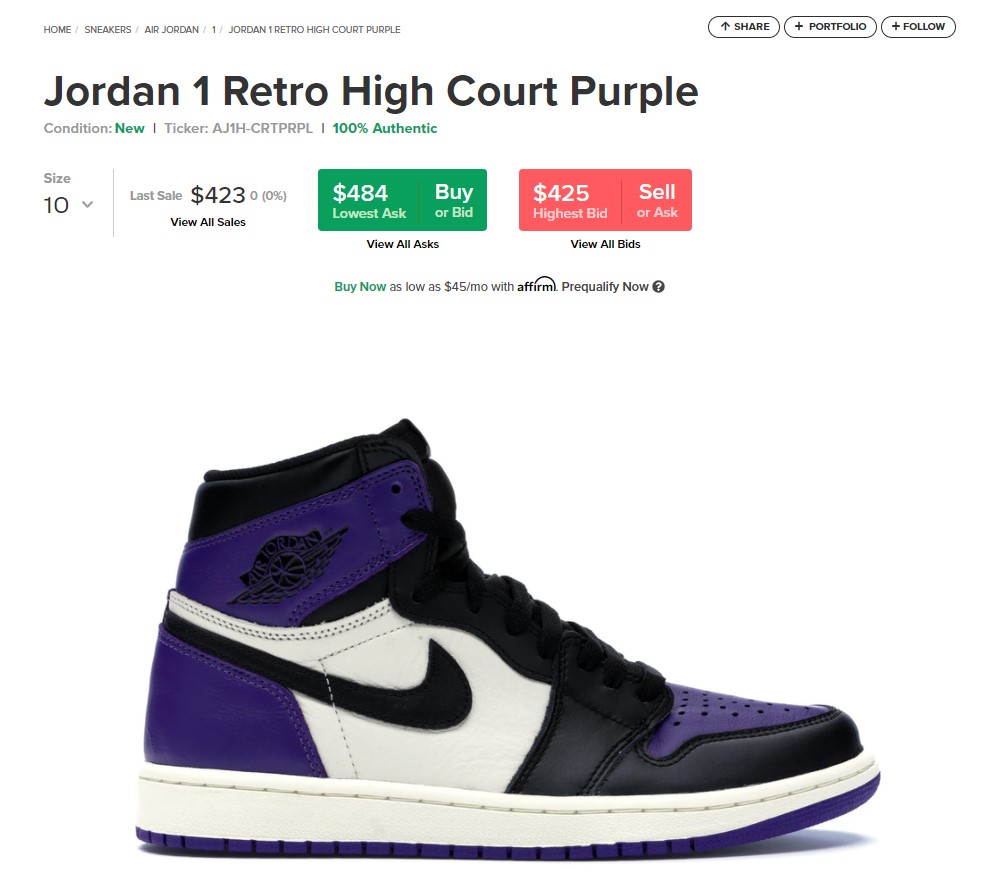
Task: Go to SNEAKERS breadcrumb
Action: (x=108, y=29)
